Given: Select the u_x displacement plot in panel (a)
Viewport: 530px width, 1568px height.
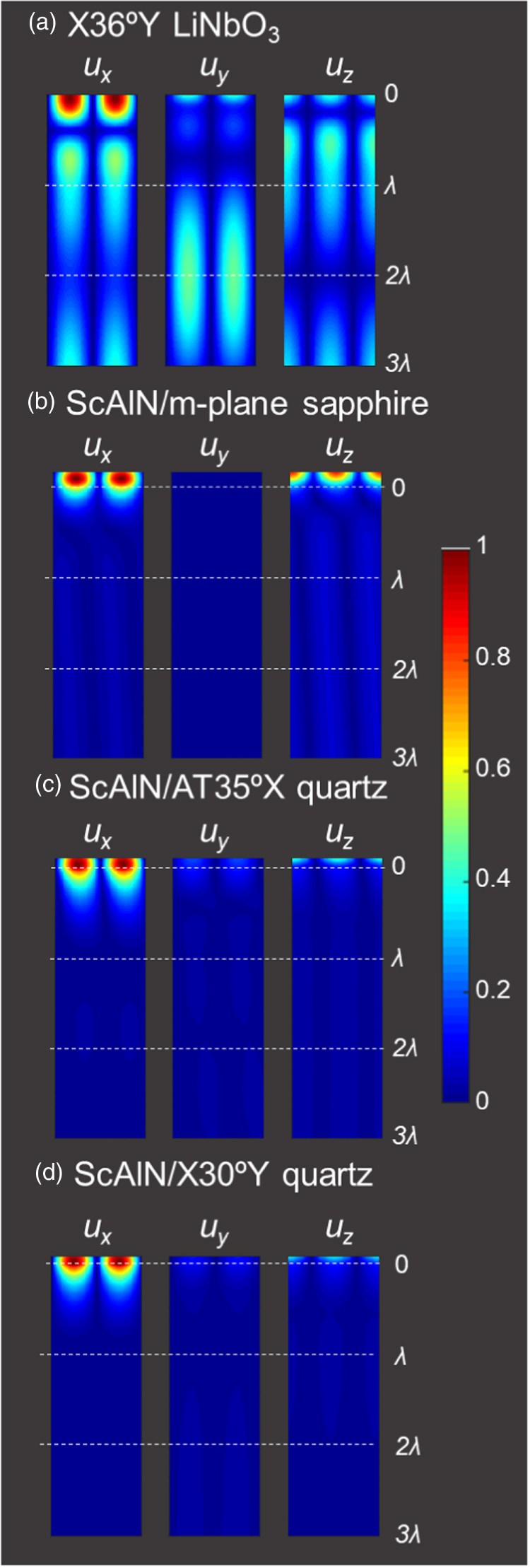Looking at the screenshot, I should point(92,230).
